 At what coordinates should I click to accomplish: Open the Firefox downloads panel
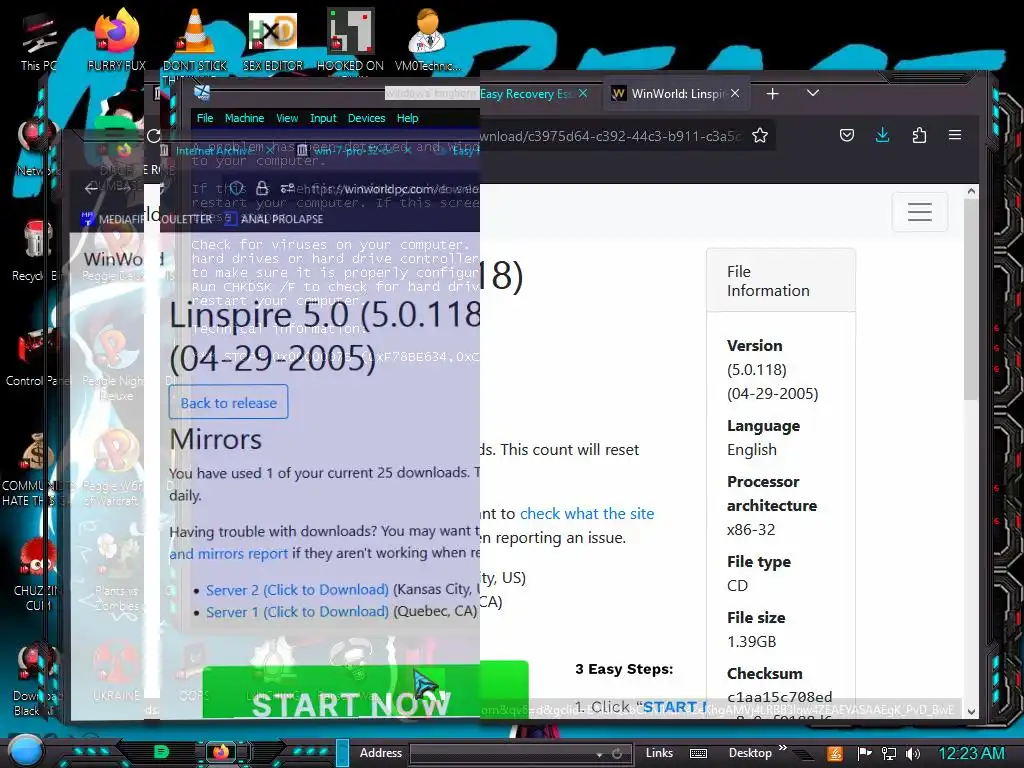click(882, 135)
